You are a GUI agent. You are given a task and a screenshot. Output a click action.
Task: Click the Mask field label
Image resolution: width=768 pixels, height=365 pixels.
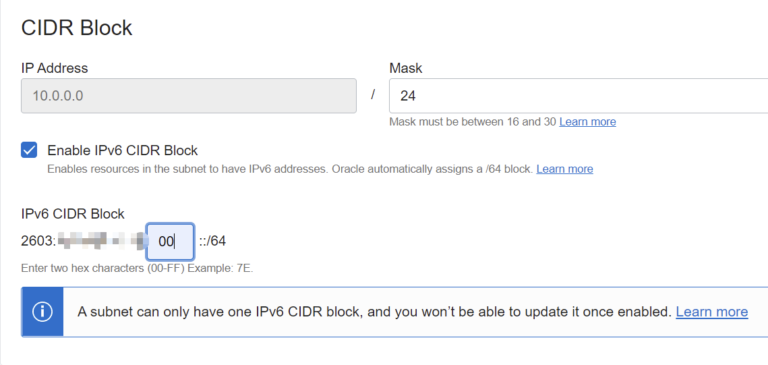pos(406,68)
